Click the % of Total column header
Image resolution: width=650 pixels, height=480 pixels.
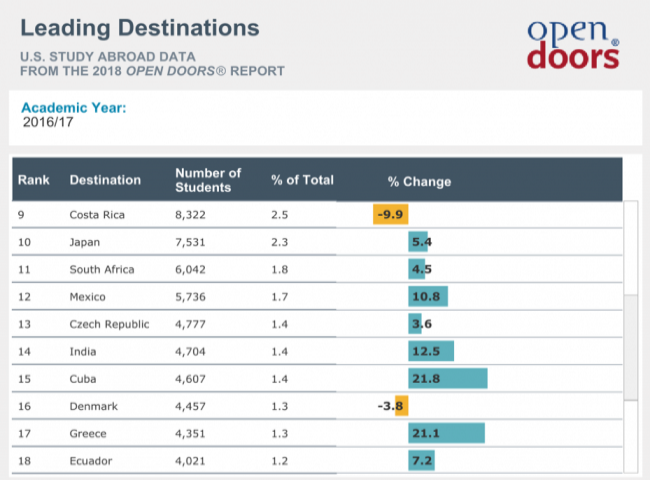[302, 180]
